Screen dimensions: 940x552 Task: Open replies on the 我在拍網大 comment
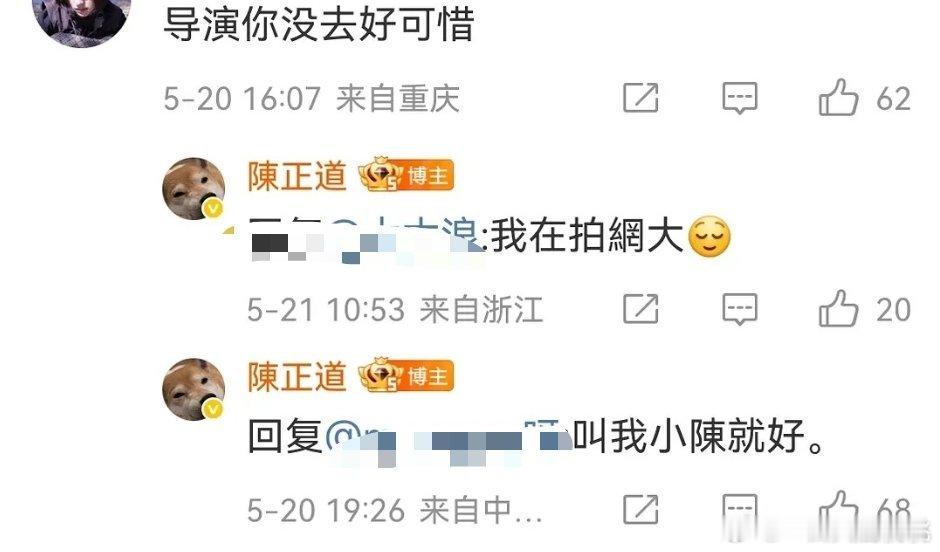click(x=740, y=309)
